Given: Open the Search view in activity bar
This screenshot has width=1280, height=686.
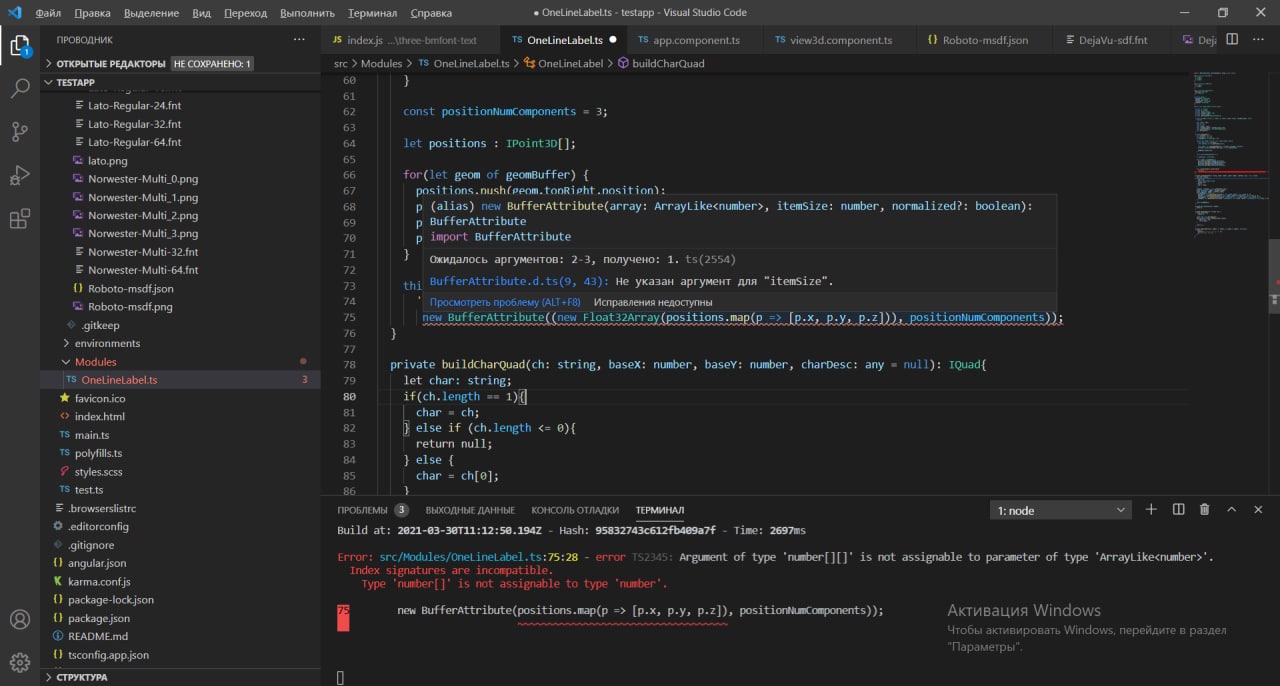Looking at the screenshot, I should pos(20,88).
